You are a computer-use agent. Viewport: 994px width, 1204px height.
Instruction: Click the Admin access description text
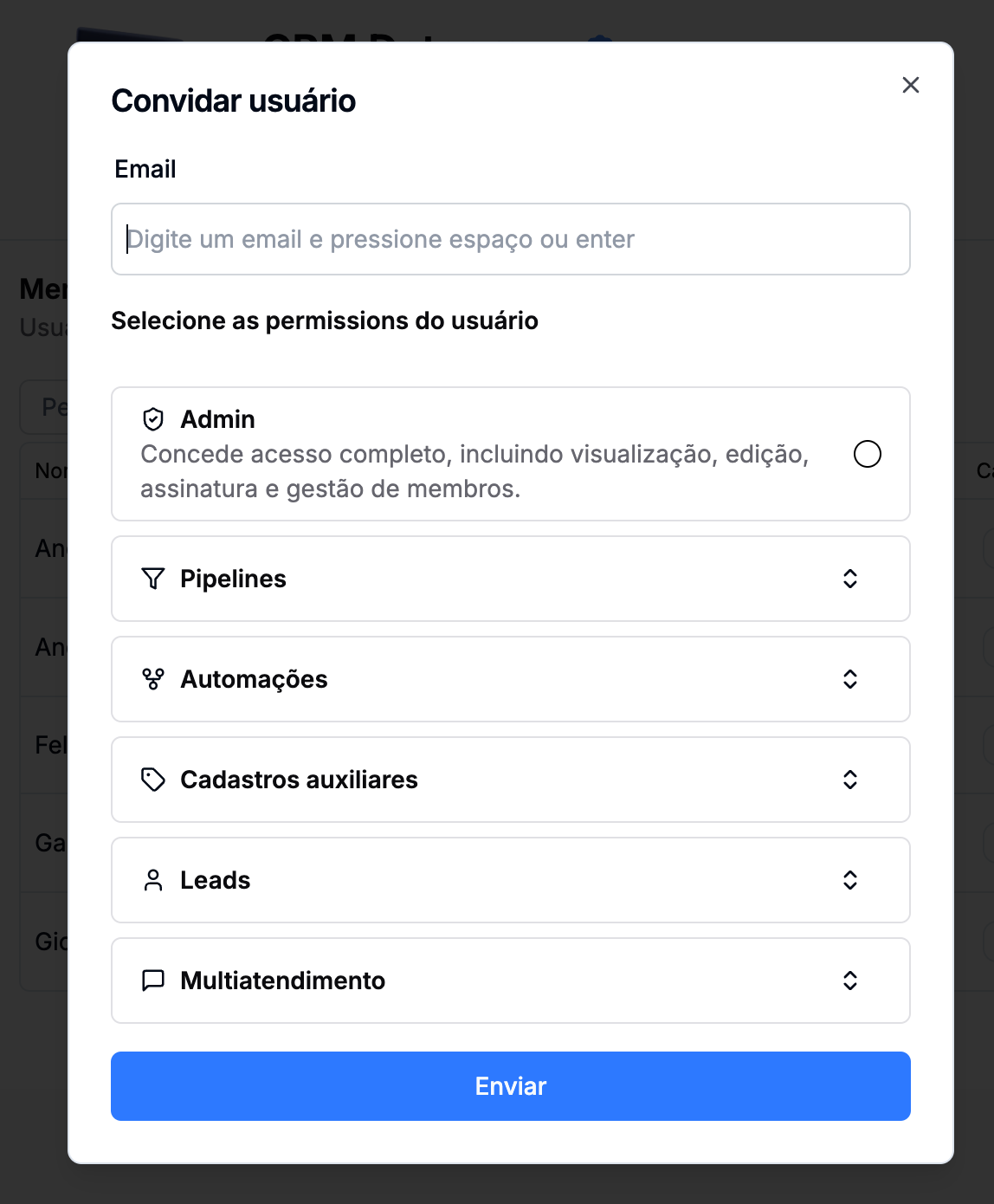point(474,471)
